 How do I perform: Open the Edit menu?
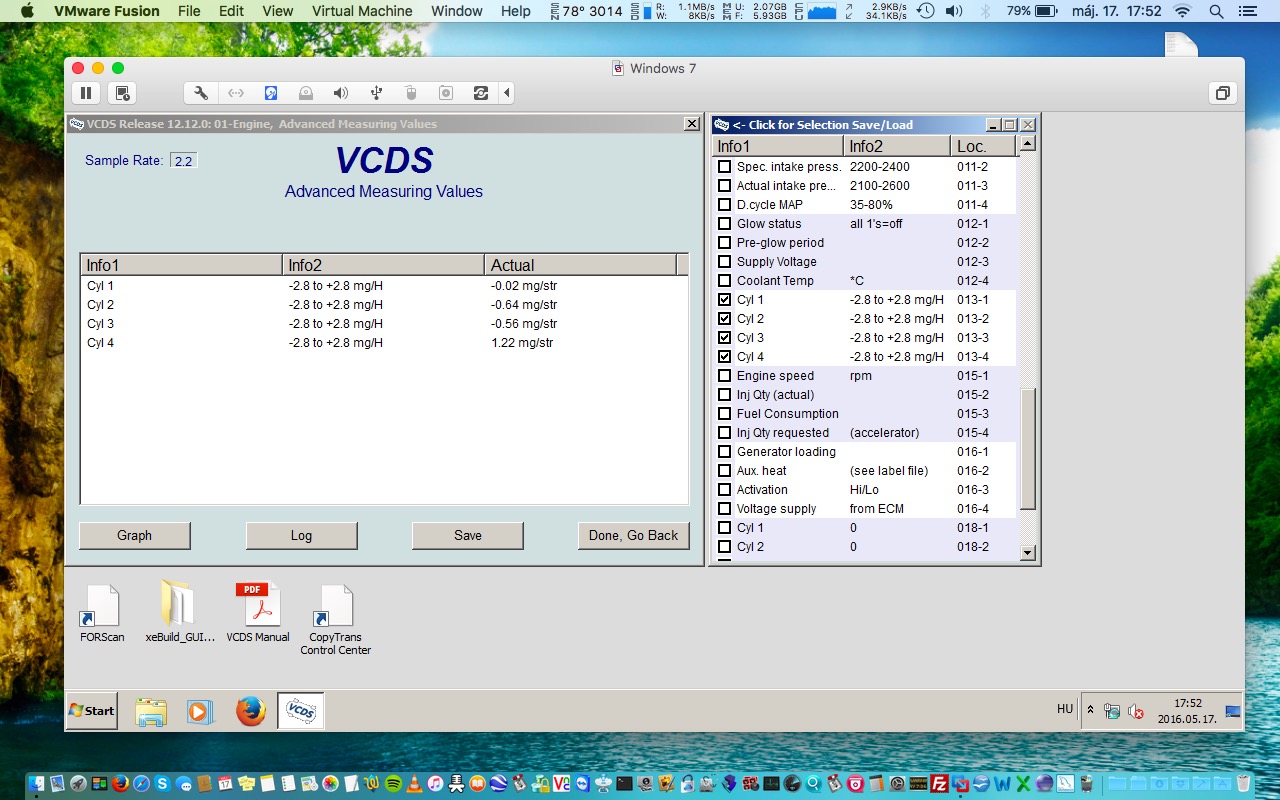231,11
